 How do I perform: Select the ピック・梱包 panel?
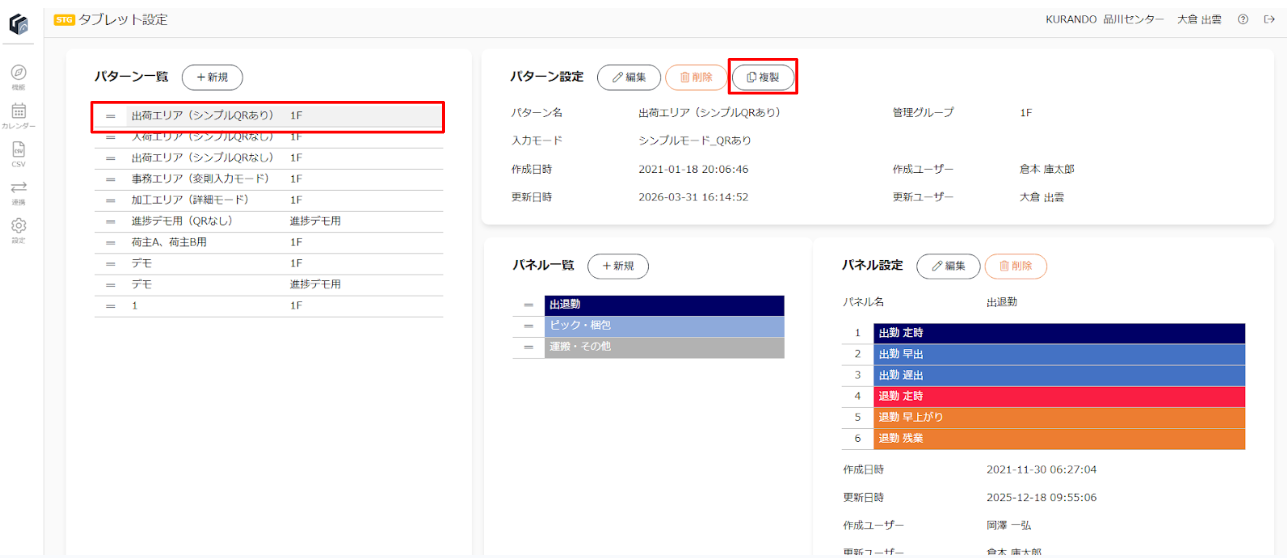click(x=665, y=326)
